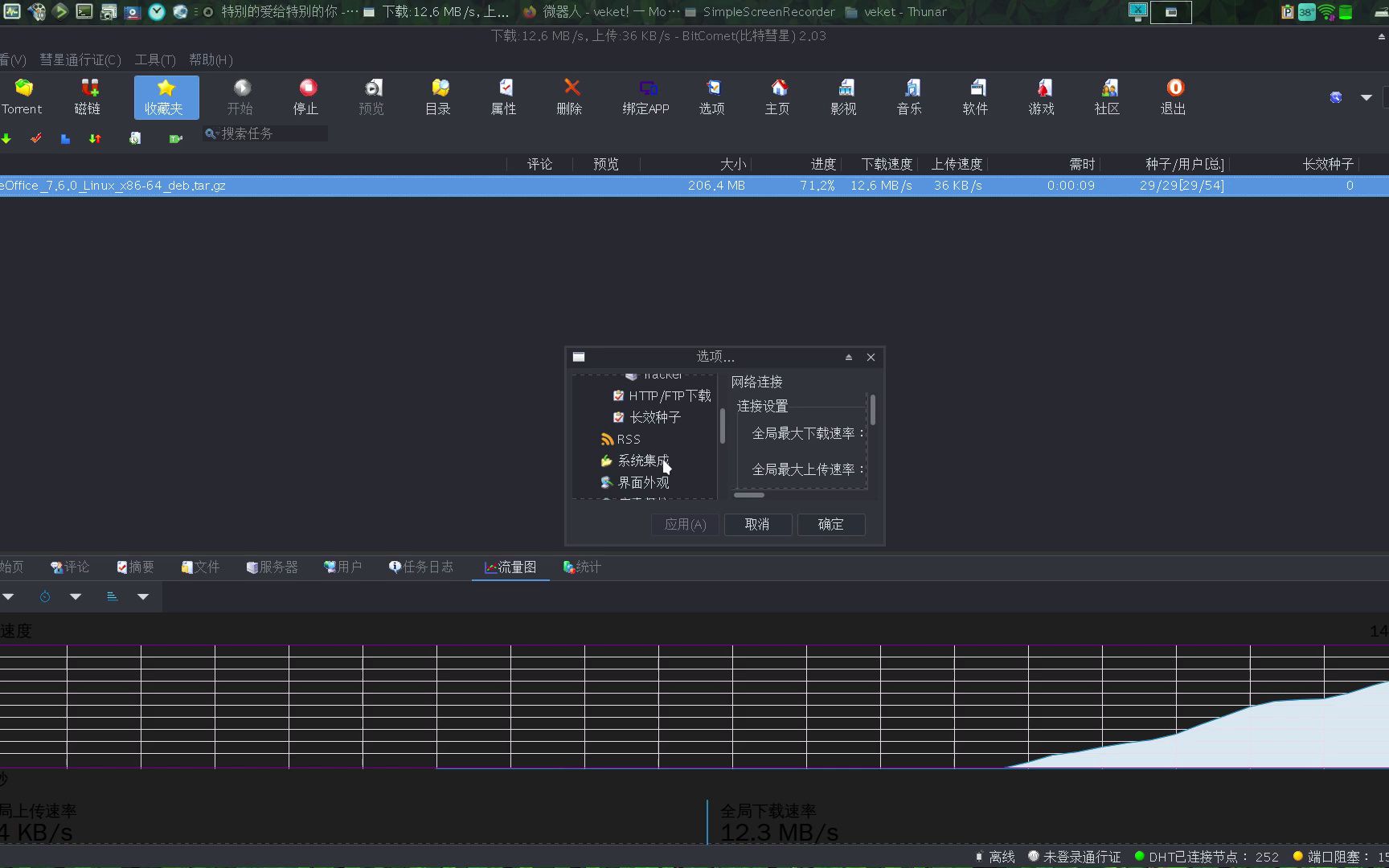Viewport: 1389px width, 868px height.
Task: Open veket - Thunar window from taskbar
Action: 895,12
